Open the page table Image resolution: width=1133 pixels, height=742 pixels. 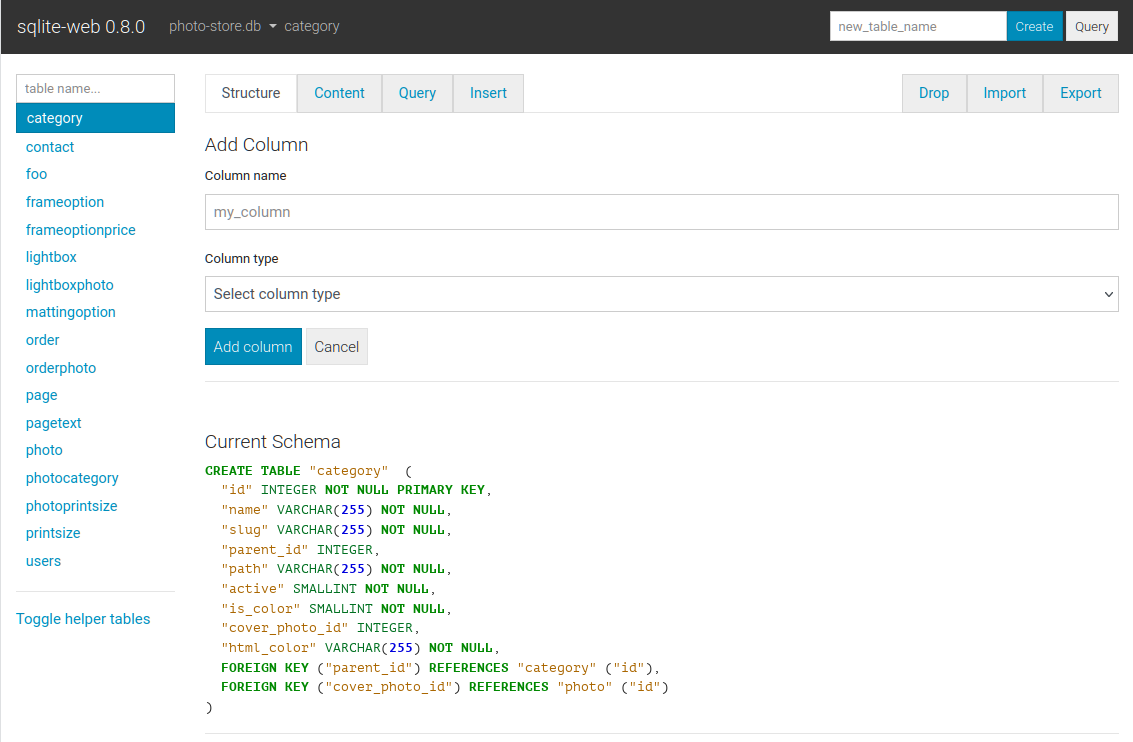[x=41, y=396]
